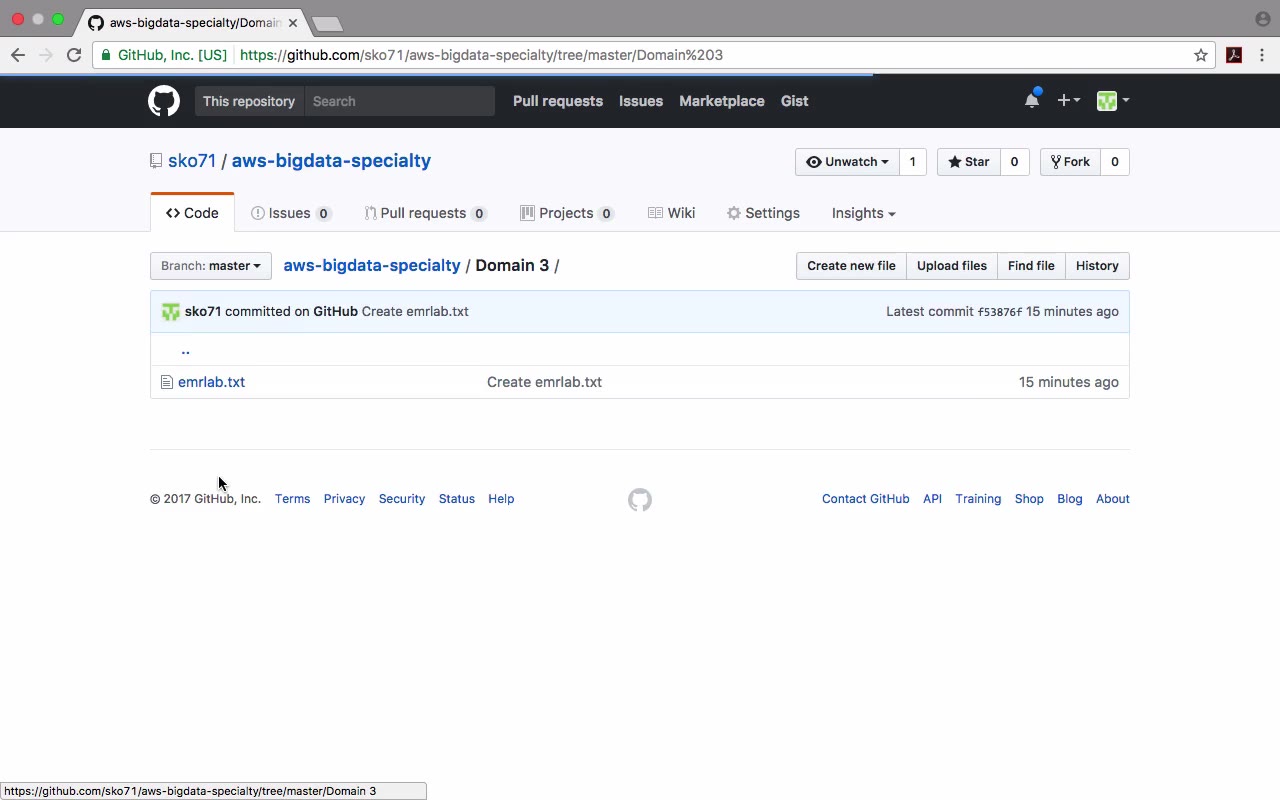
Task: Click the GitHub mark in the footer
Action: 640,499
